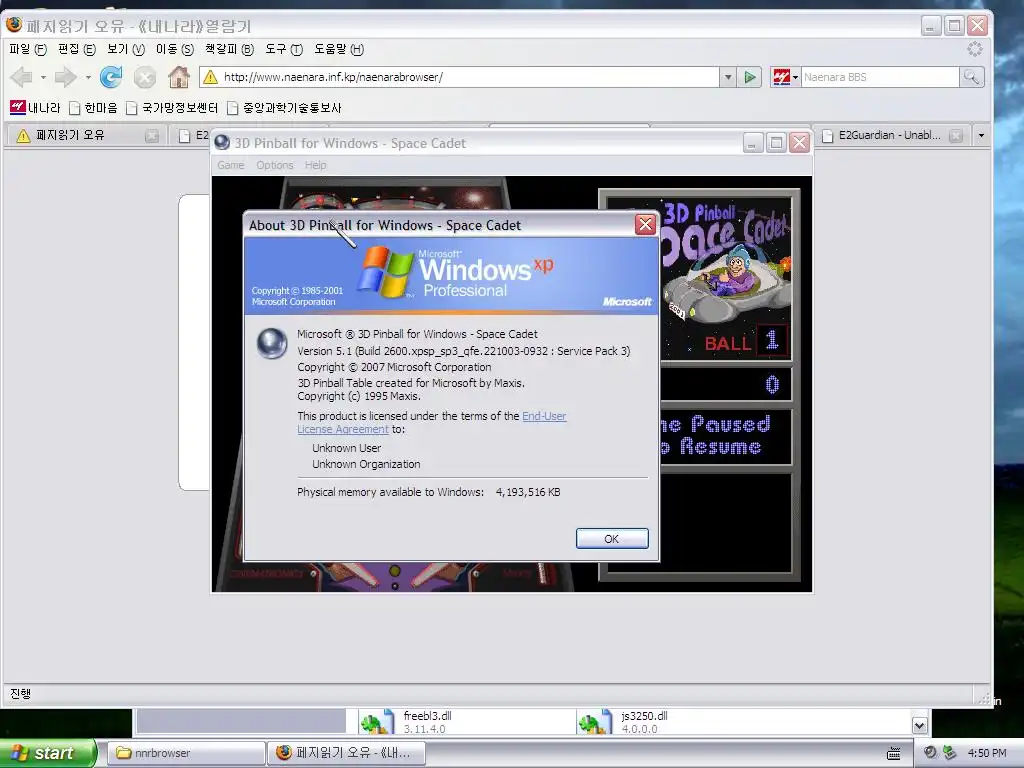
Task: Select the js3250.dll file
Action: [x=622, y=722]
